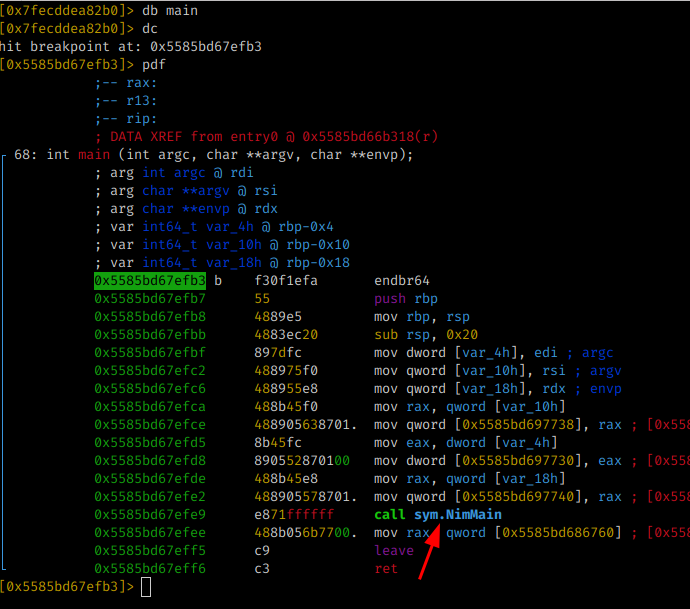Viewport: 690px width, 609px height.
Task: Click address 0x5585bd67efe9 of the call instruction
Action: point(150,514)
